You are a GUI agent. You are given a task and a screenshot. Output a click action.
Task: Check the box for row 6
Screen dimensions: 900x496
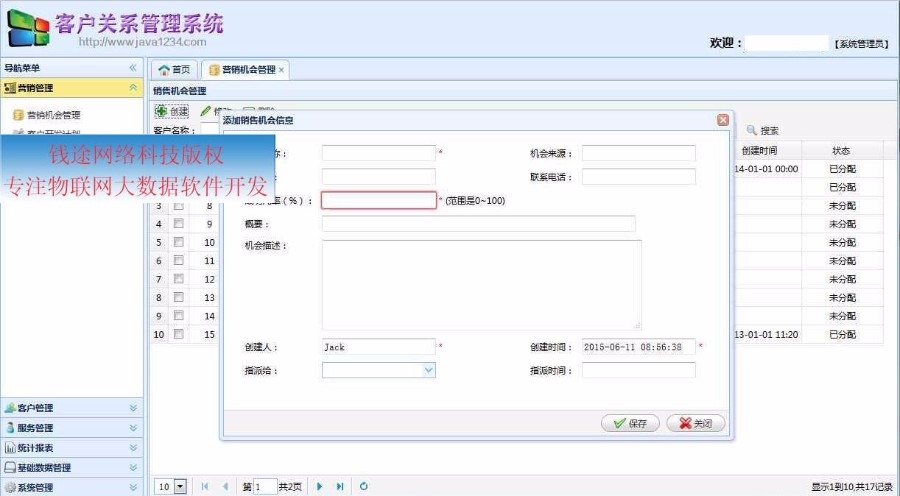pos(179,260)
